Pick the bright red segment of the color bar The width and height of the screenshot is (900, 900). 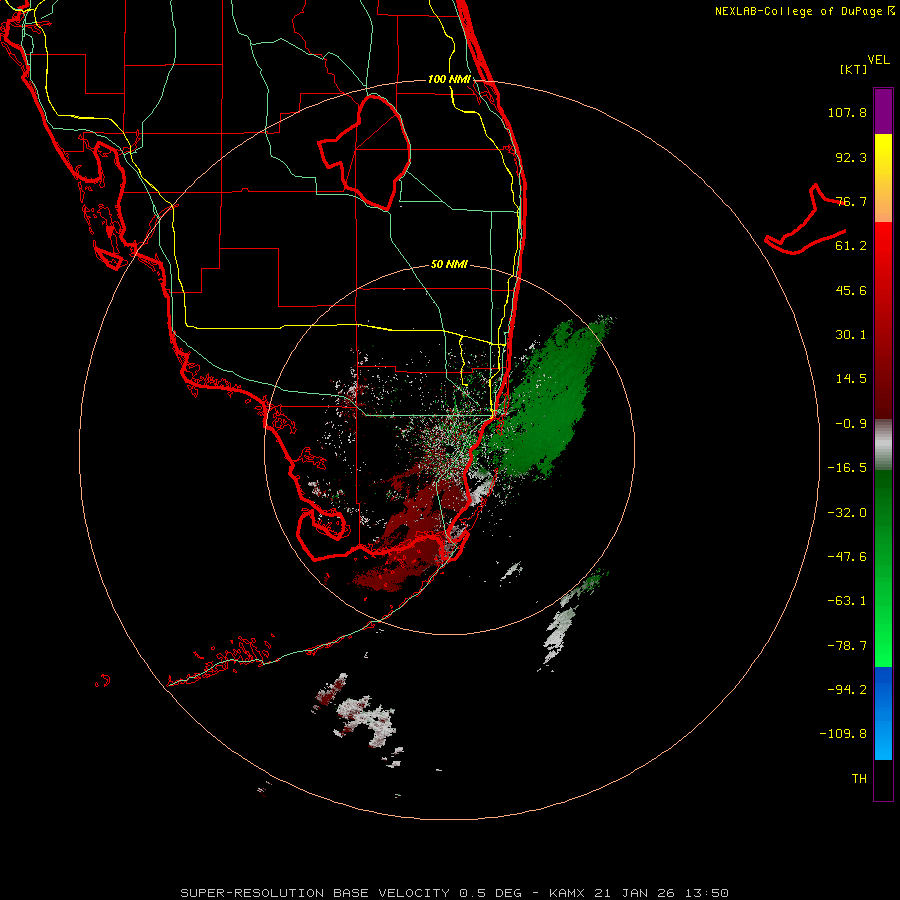(883, 258)
